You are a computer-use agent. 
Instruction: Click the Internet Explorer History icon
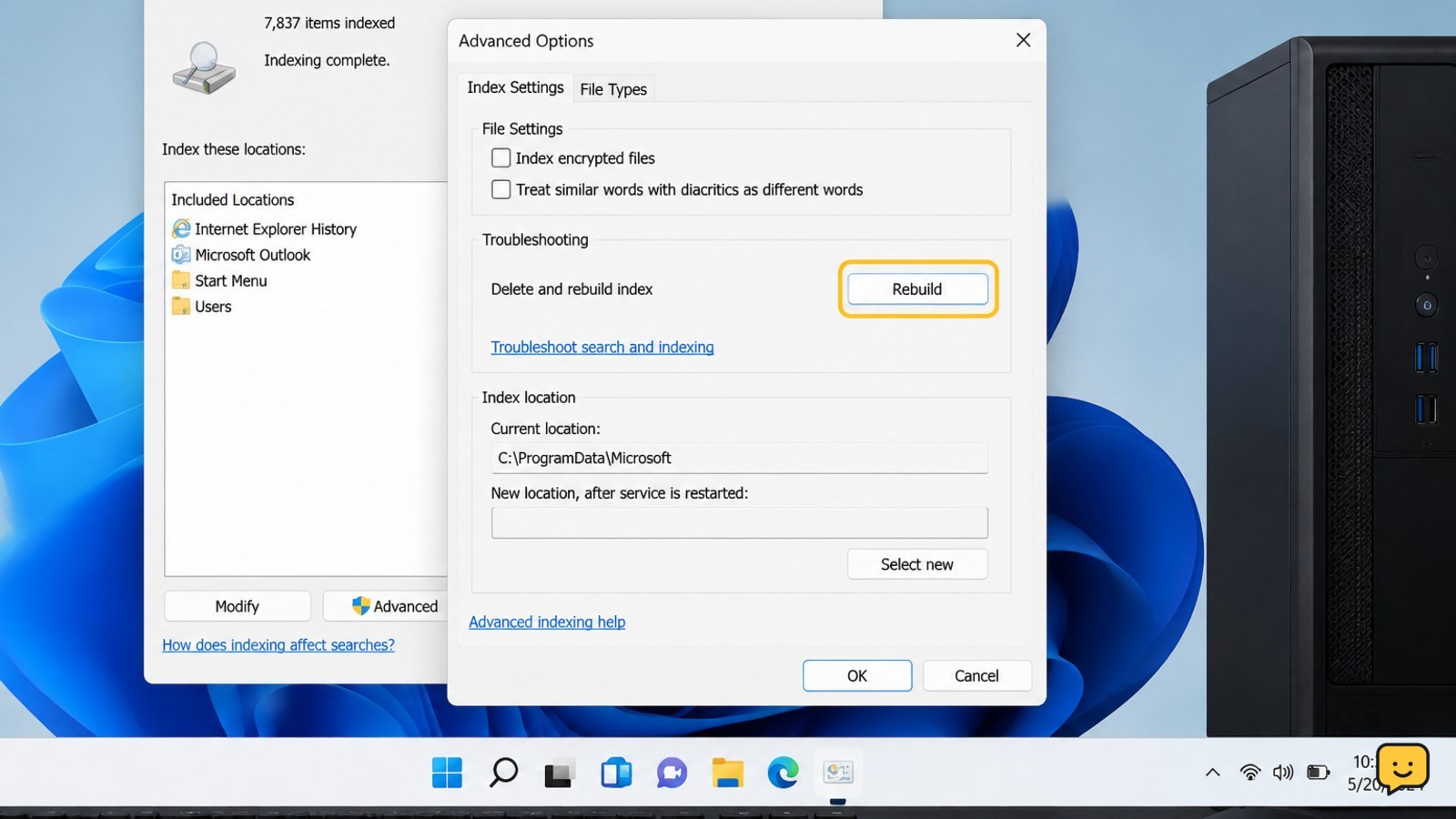click(x=181, y=228)
